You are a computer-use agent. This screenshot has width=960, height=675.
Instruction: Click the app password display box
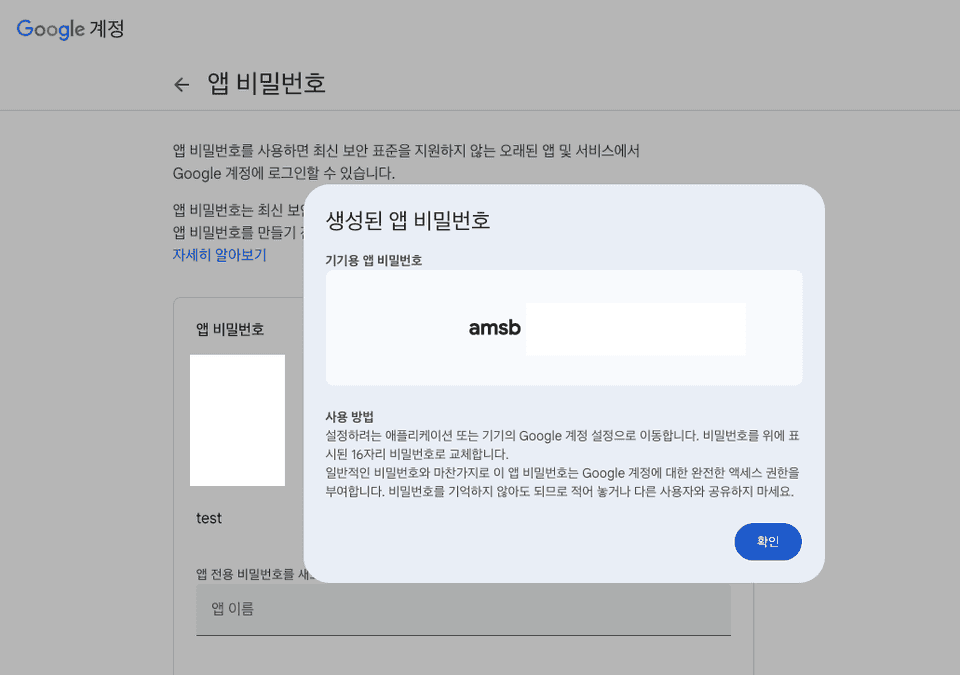click(563, 327)
